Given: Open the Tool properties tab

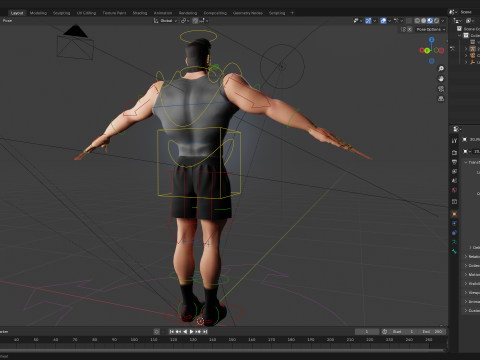Looking at the screenshot, I should pos(454,141).
